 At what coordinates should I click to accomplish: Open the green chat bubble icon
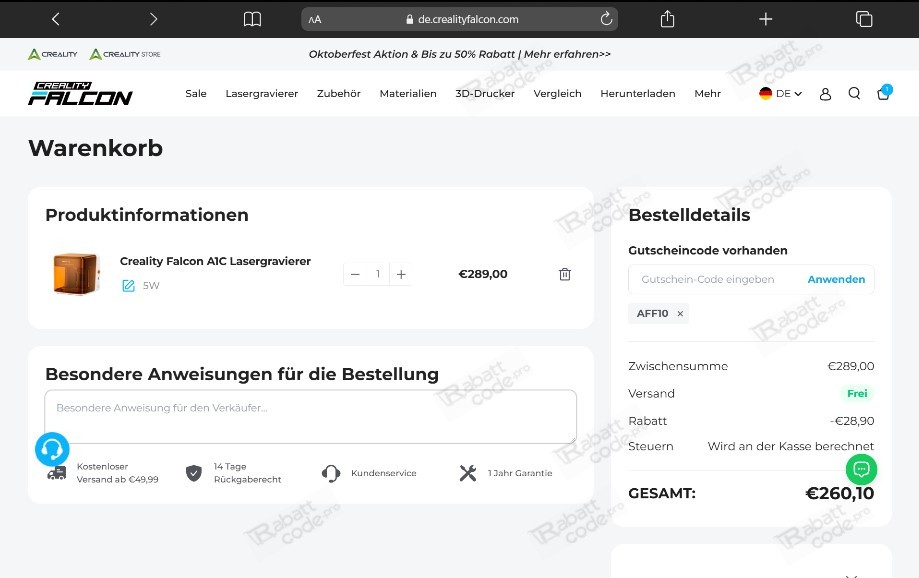point(862,469)
